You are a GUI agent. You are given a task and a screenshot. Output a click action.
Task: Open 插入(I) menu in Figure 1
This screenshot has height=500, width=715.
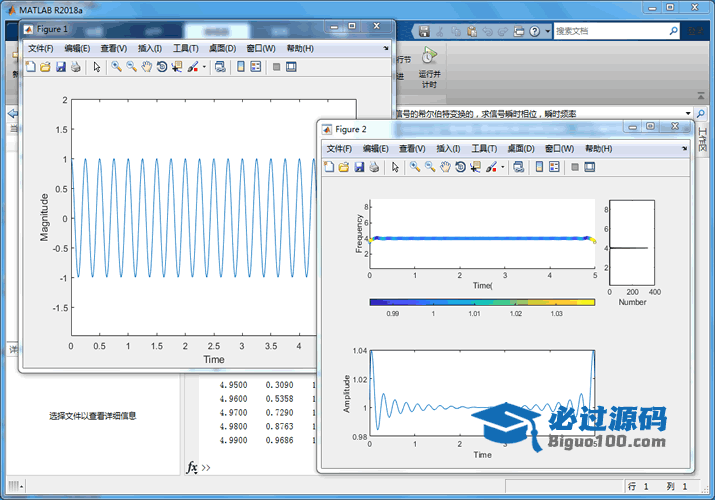click(x=150, y=48)
